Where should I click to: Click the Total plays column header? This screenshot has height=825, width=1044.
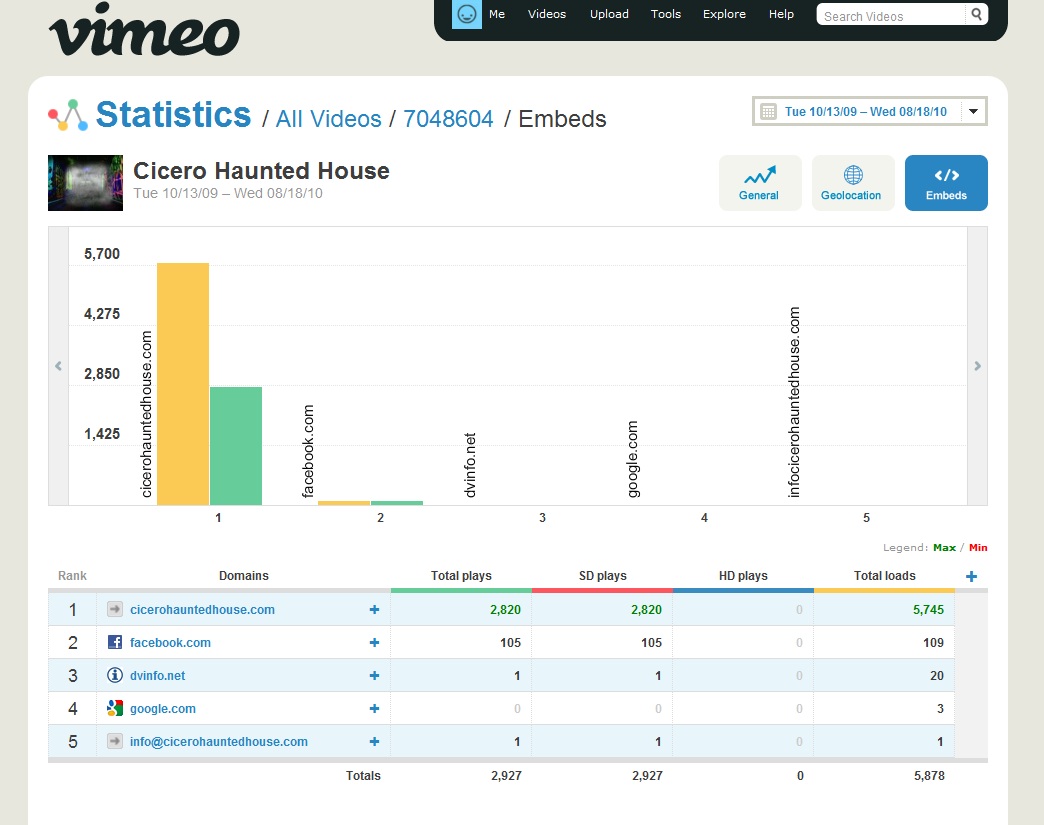[x=461, y=575]
